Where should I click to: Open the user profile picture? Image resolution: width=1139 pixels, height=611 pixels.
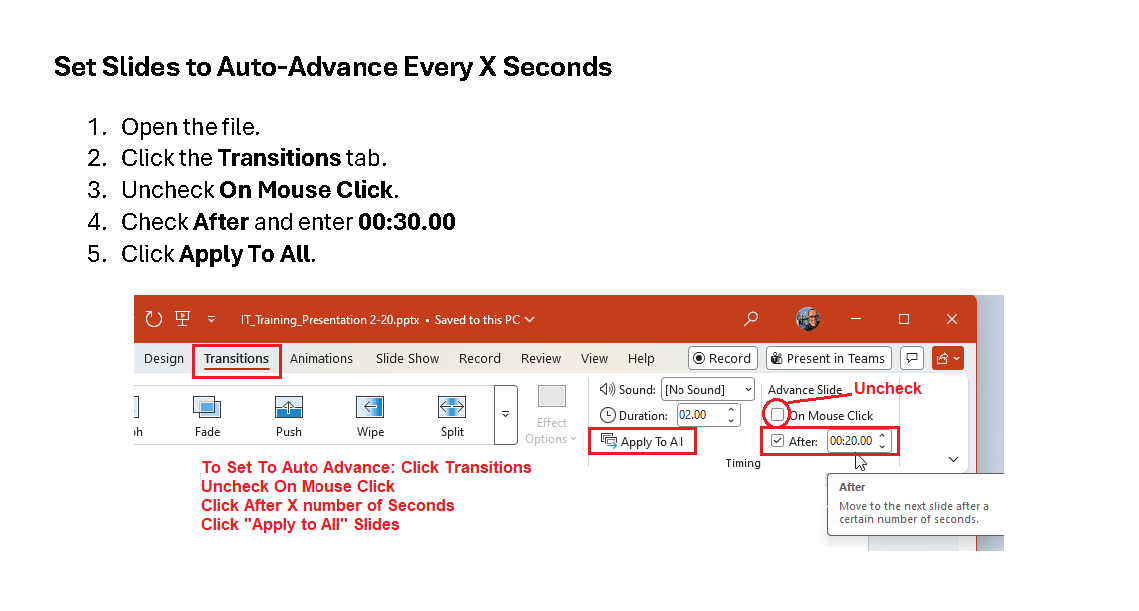click(808, 319)
